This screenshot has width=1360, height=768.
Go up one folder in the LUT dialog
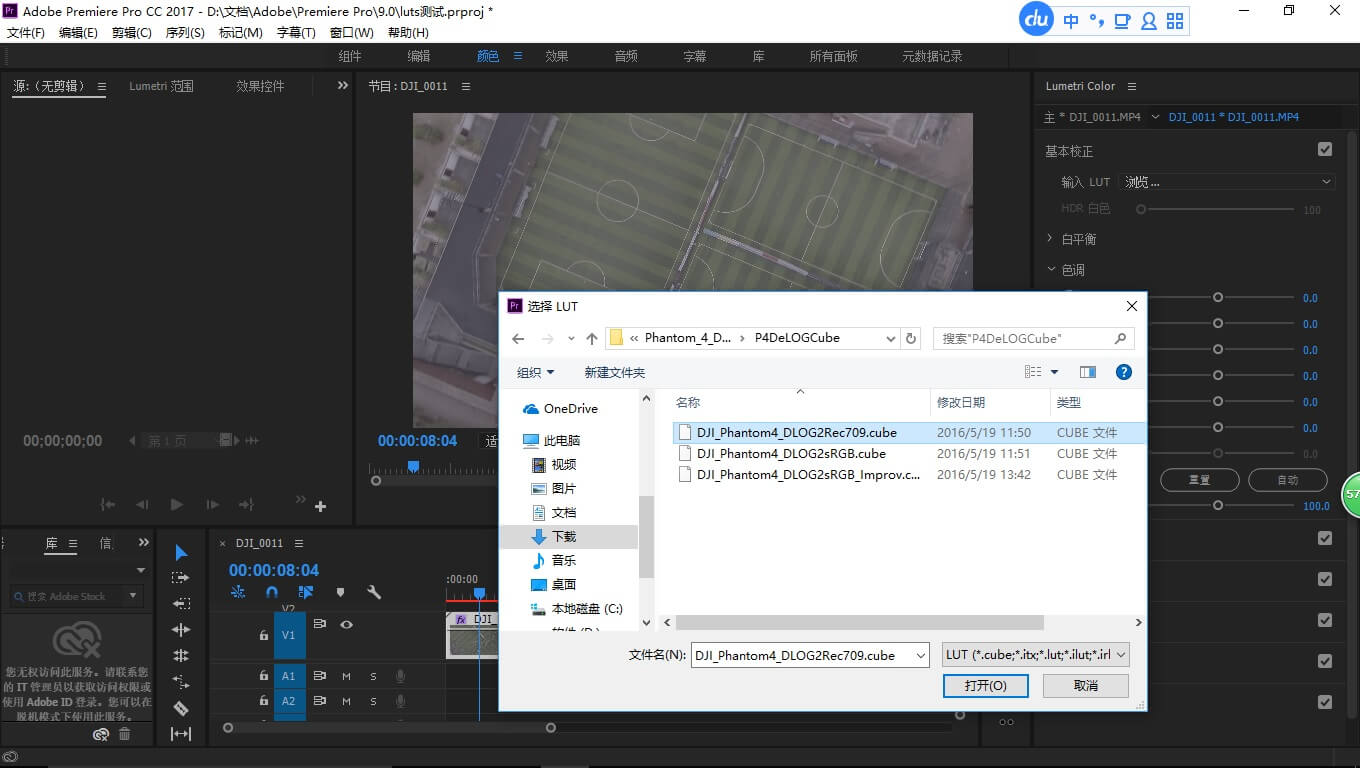click(592, 338)
